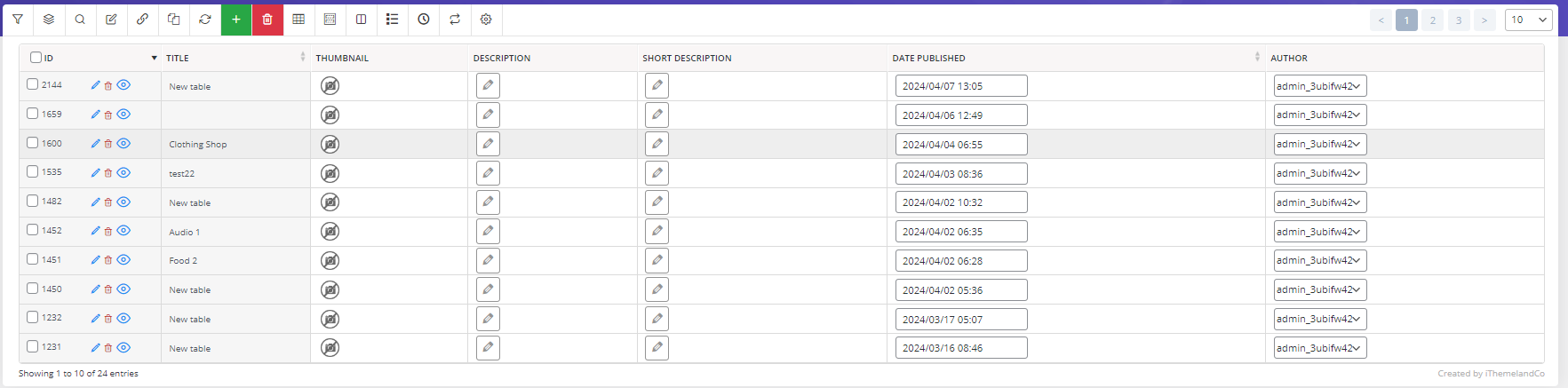Click the bulleted list toolbar icon
This screenshot has width=1568, height=388.
tap(392, 20)
